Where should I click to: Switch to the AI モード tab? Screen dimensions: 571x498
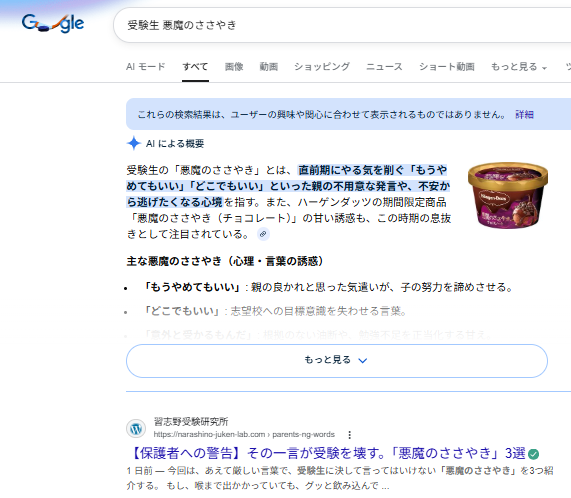[146, 67]
